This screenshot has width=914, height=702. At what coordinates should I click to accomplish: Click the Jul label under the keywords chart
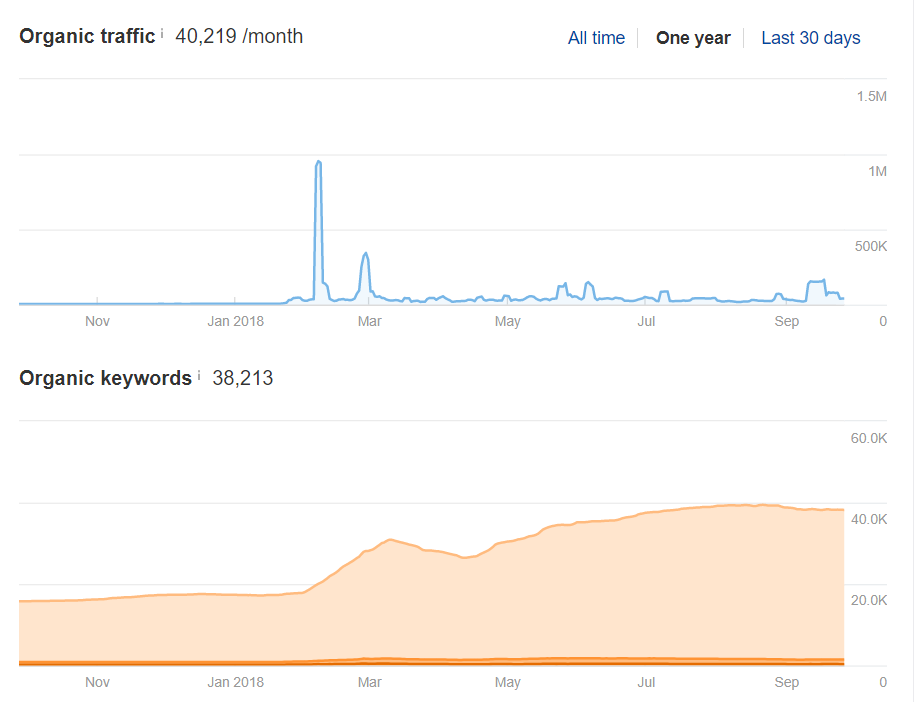click(647, 682)
